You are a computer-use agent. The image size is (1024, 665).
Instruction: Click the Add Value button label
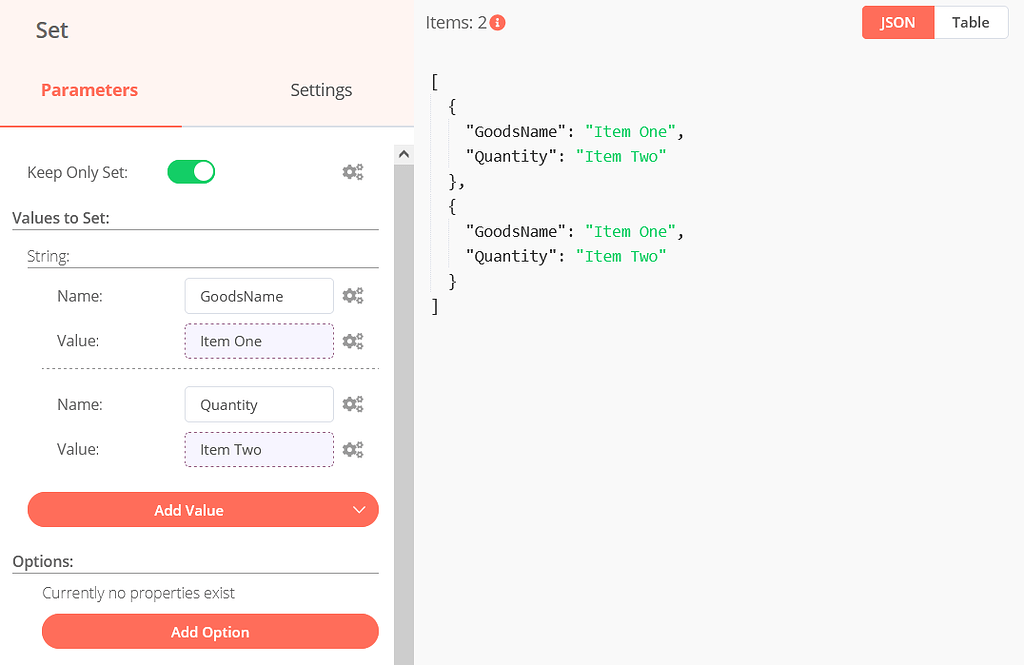[x=189, y=510]
